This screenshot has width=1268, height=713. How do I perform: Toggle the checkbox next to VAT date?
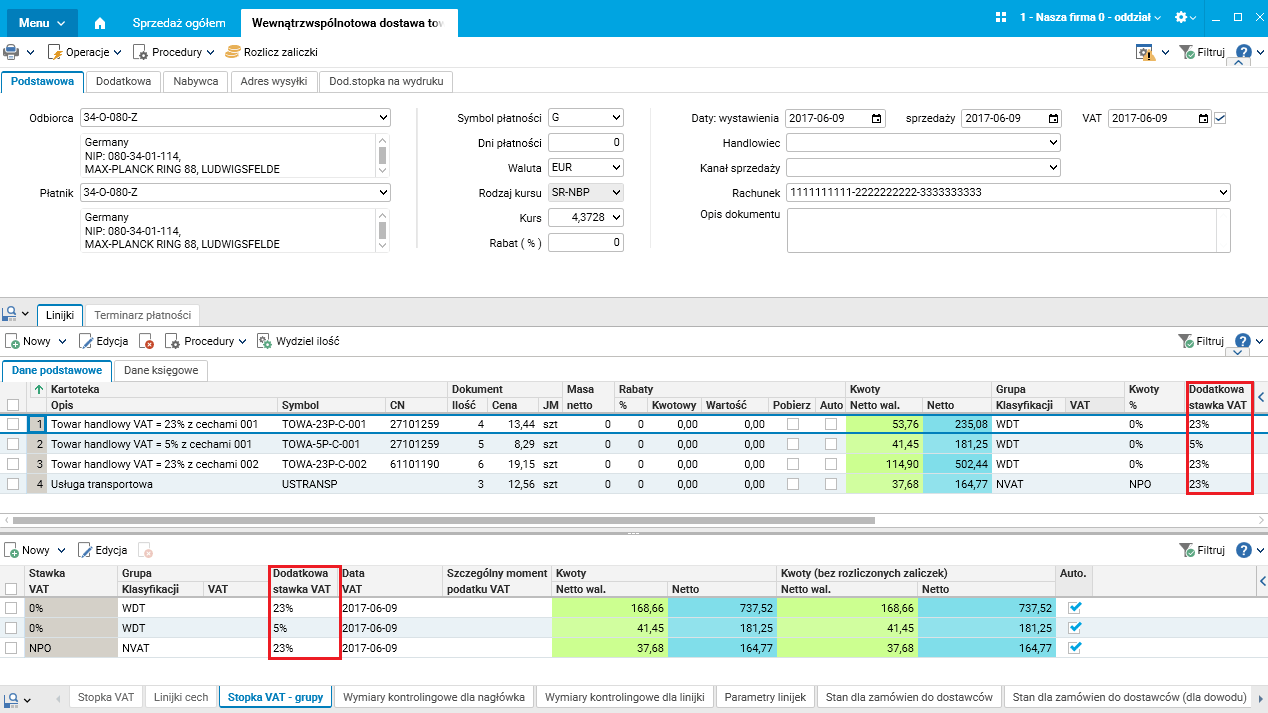(1220, 118)
